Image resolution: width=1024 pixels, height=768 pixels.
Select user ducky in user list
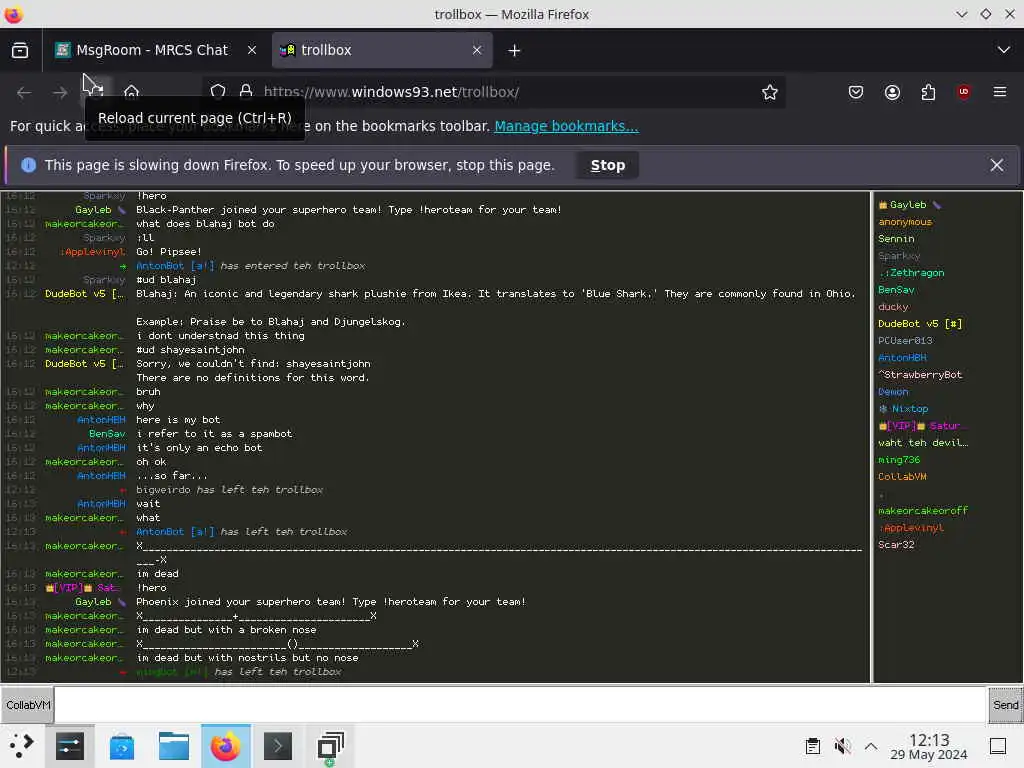pyautogui.click(x=893, y=307)
